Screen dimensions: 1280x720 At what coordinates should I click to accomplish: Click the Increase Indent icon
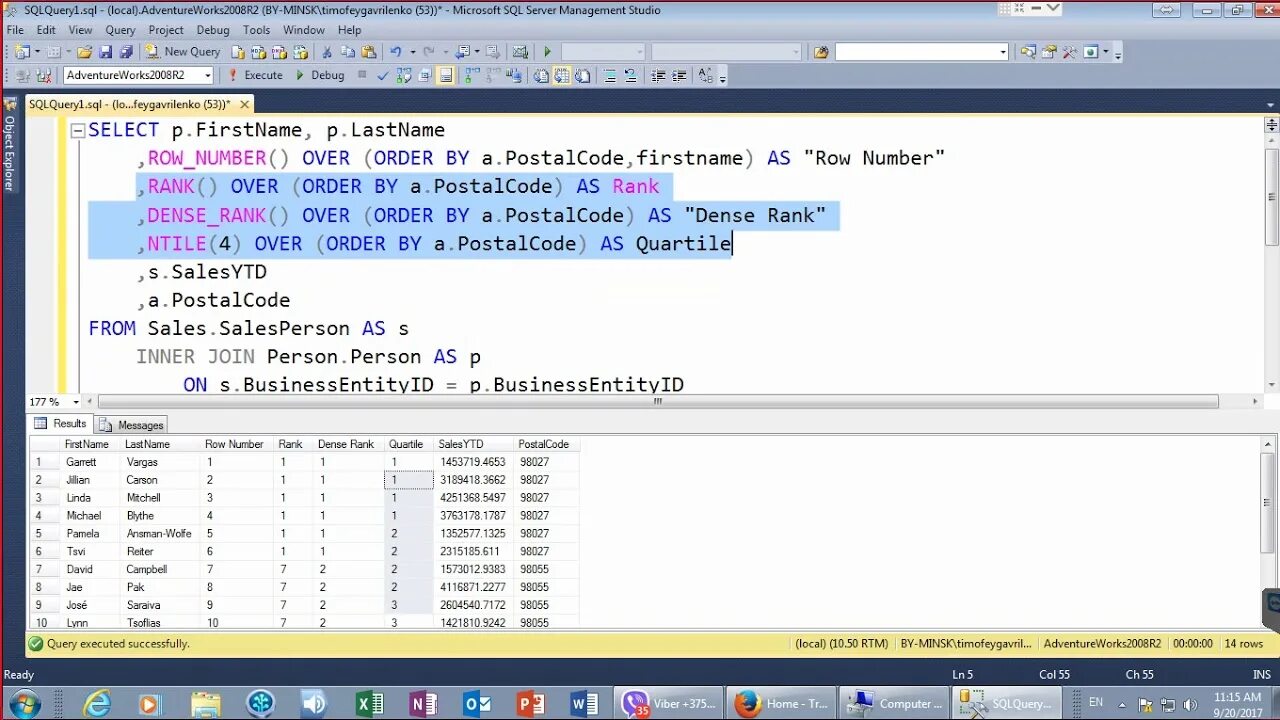click(678, 75)
